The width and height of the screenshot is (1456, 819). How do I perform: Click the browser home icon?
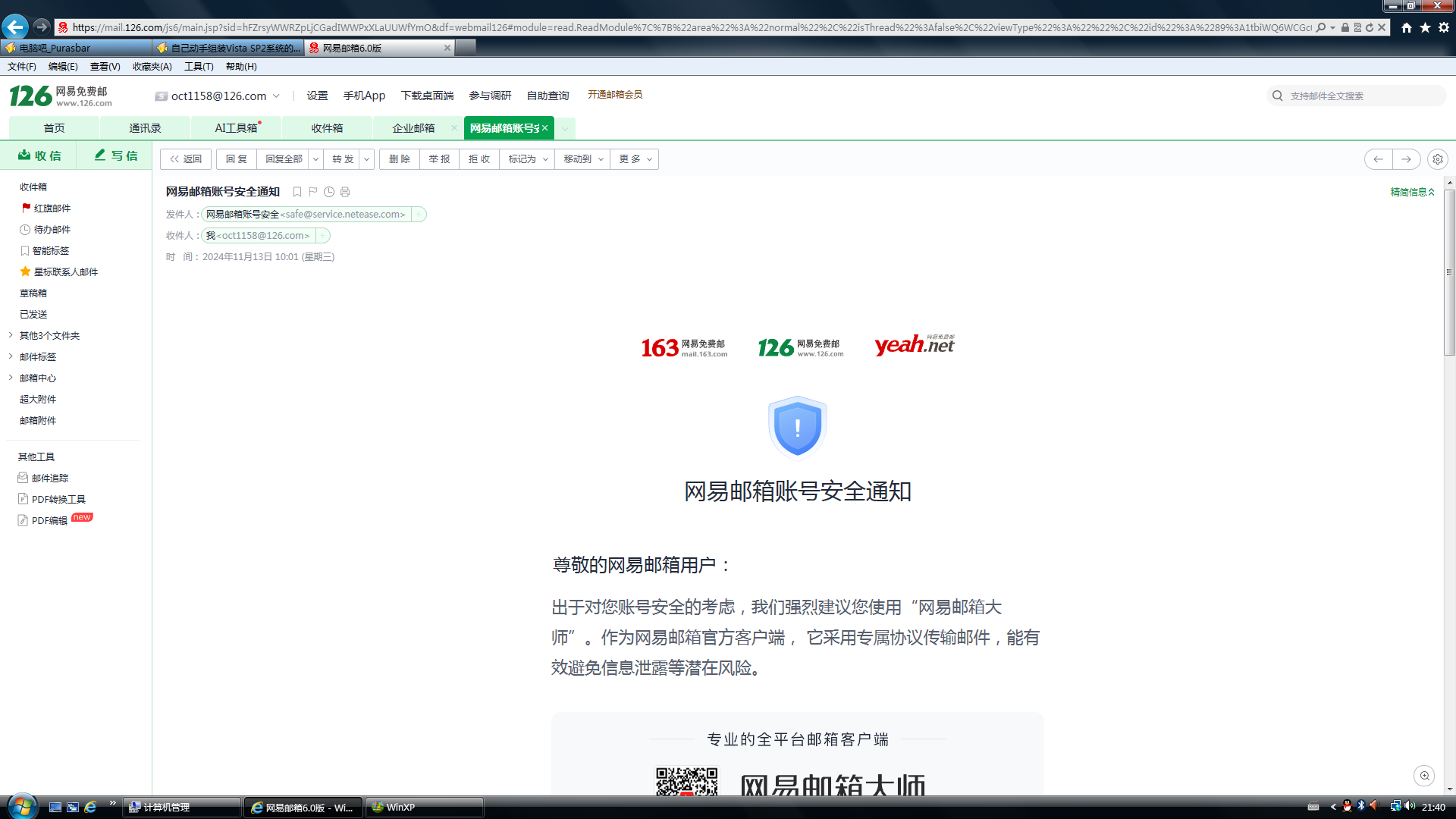coord(1407,27)
